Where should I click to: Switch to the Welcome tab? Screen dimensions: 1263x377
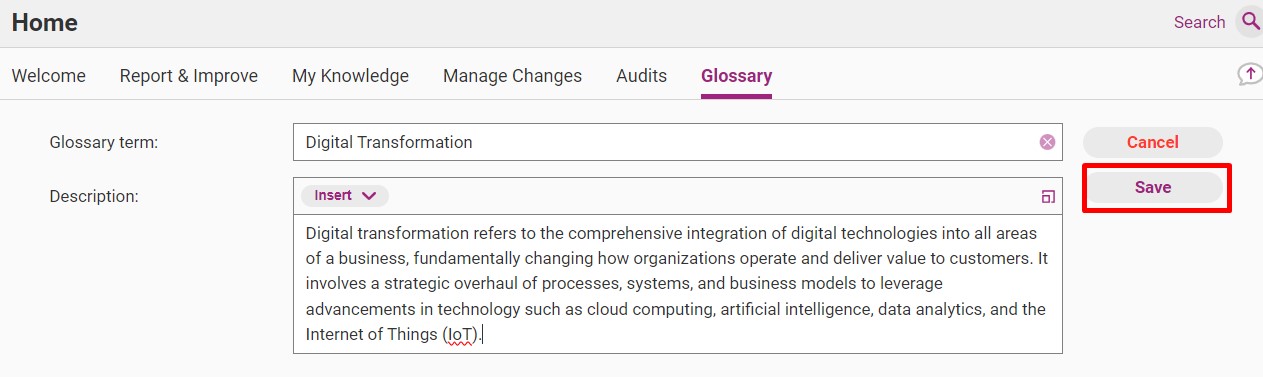(48, 76)
